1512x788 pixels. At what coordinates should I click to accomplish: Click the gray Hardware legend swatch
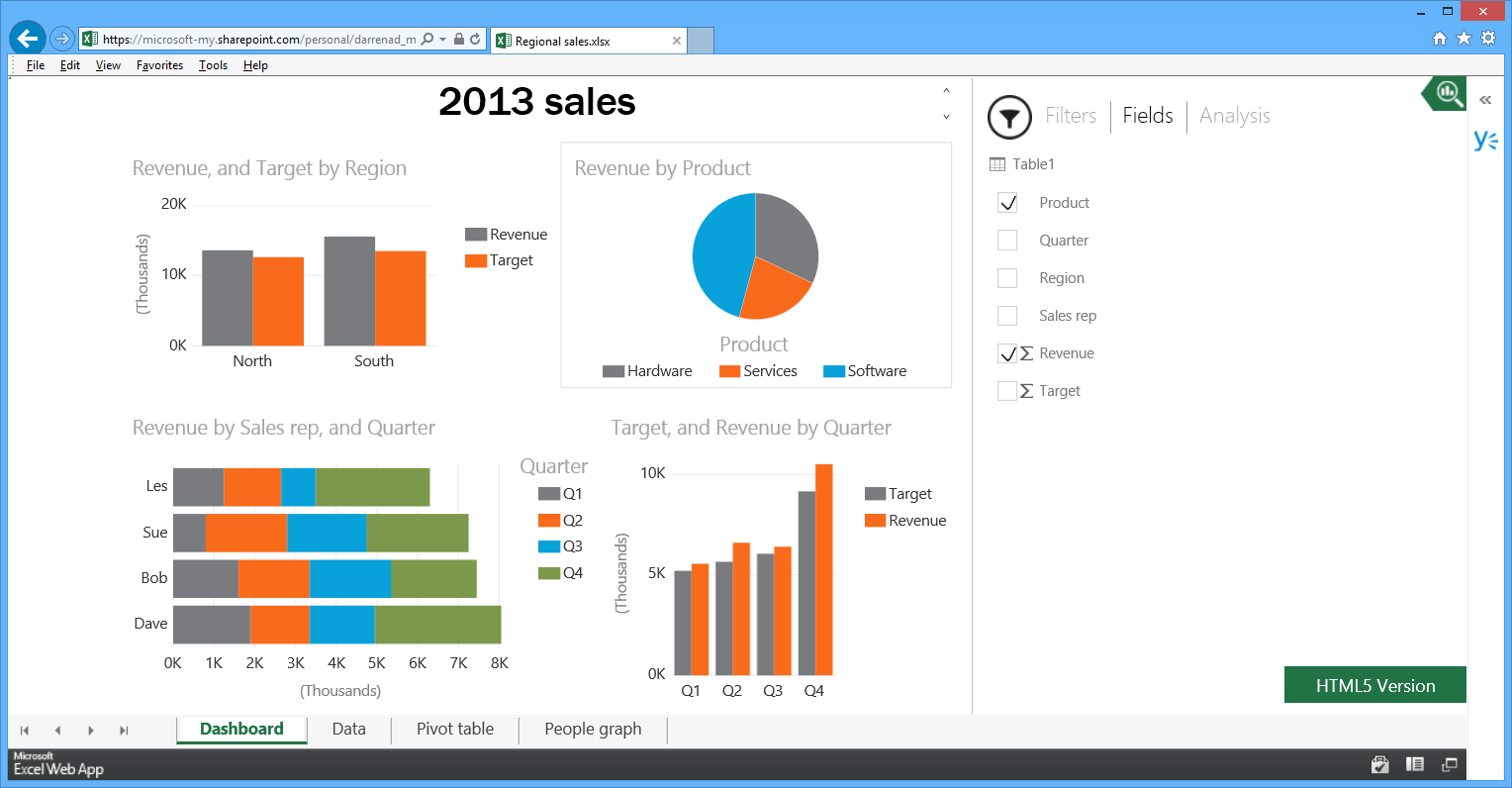tap(614, 371)
